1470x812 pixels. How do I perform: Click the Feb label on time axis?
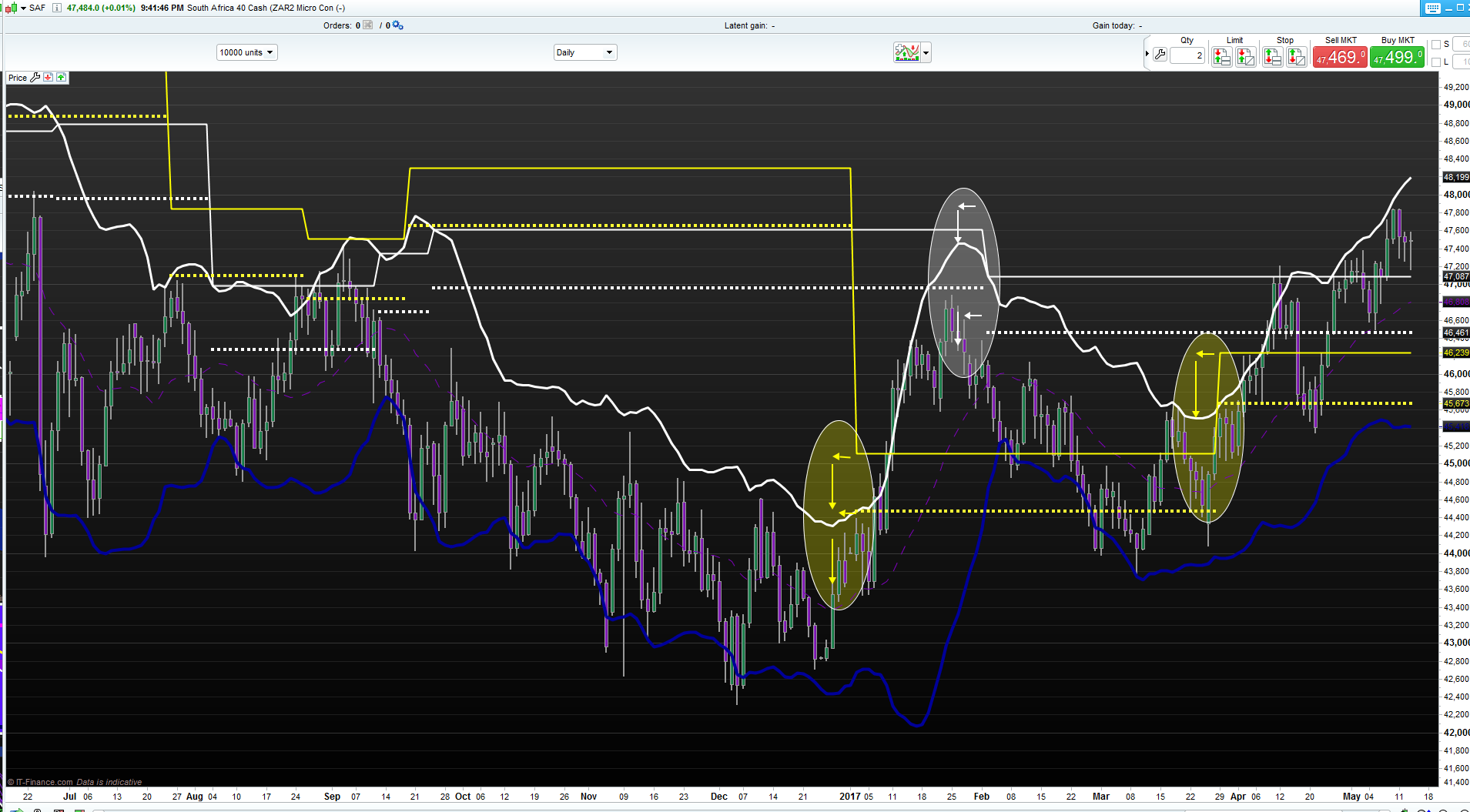(982, 797)
